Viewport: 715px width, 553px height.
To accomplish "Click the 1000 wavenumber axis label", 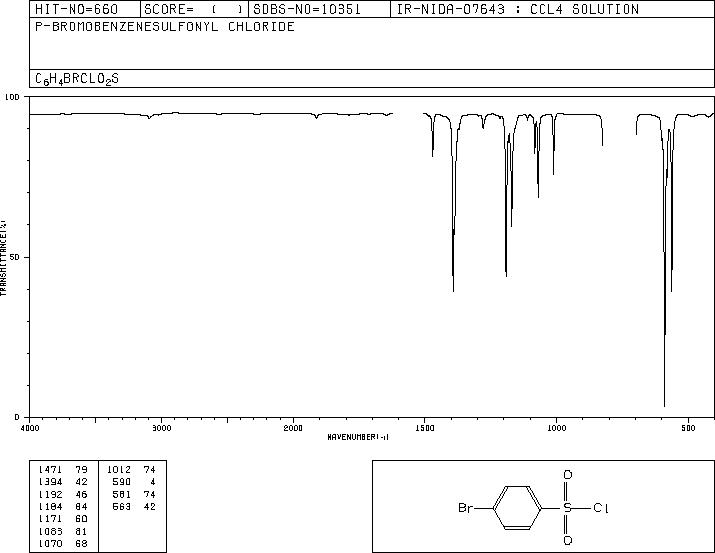I will (556, 428).
